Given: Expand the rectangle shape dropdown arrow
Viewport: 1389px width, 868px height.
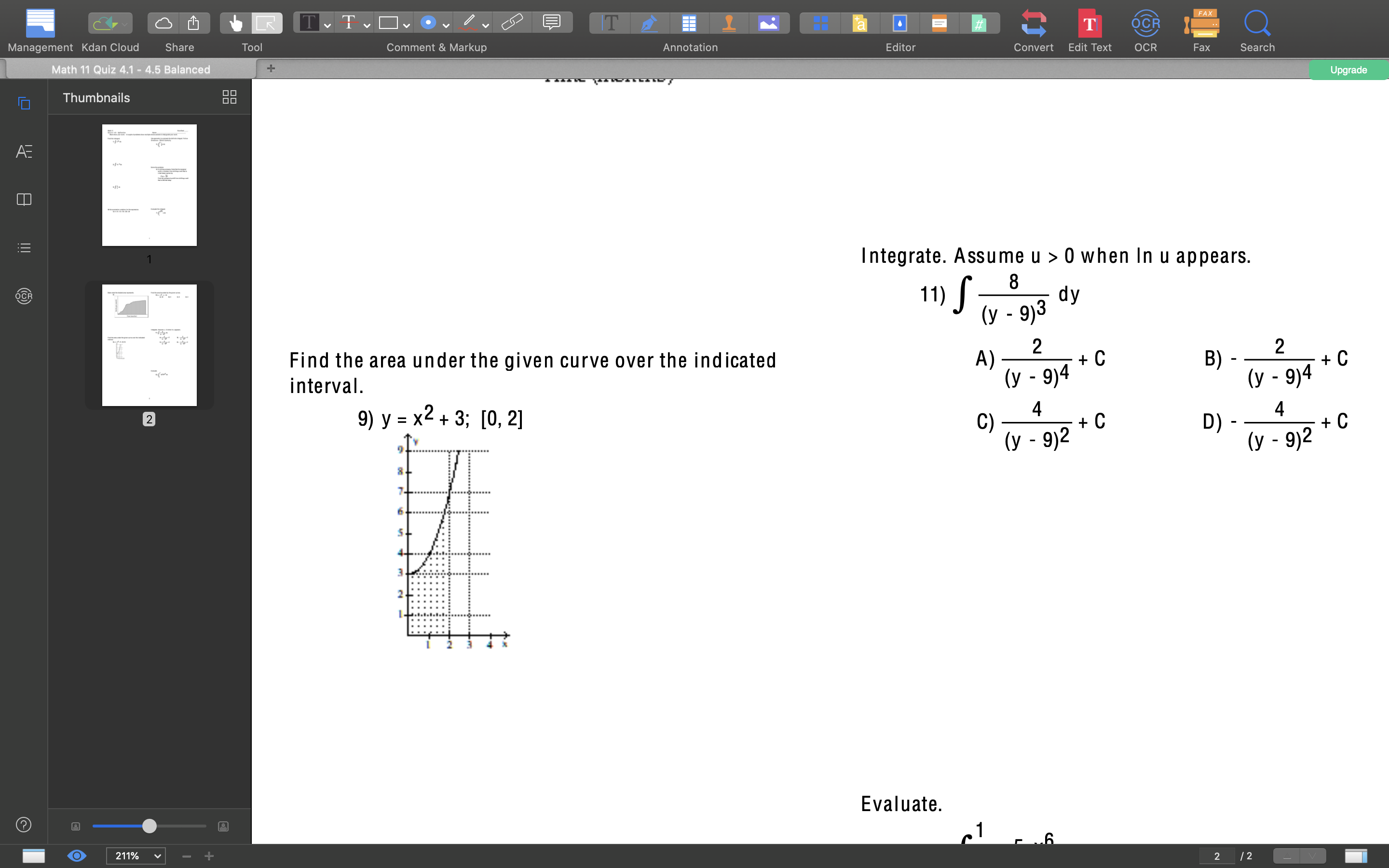Looking at the screenshot, I should pos(407,25).
